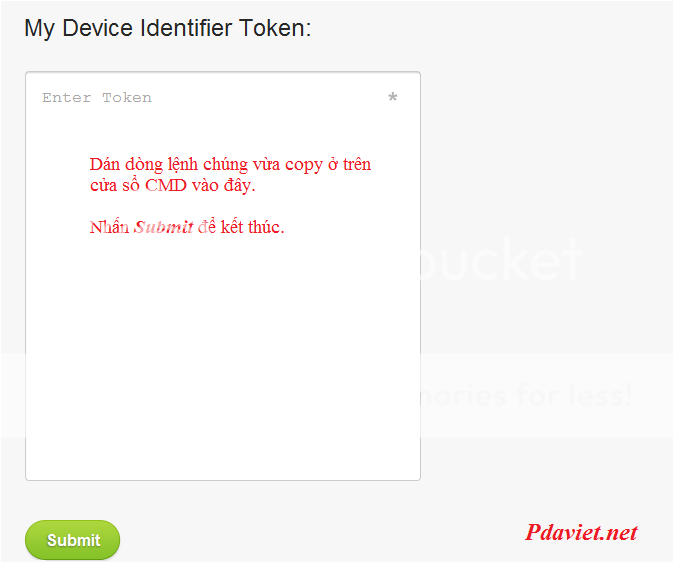Click the faint 'bucket' Photobucket watermark
This screenshot has height=563, width=674.
(501, 260)
